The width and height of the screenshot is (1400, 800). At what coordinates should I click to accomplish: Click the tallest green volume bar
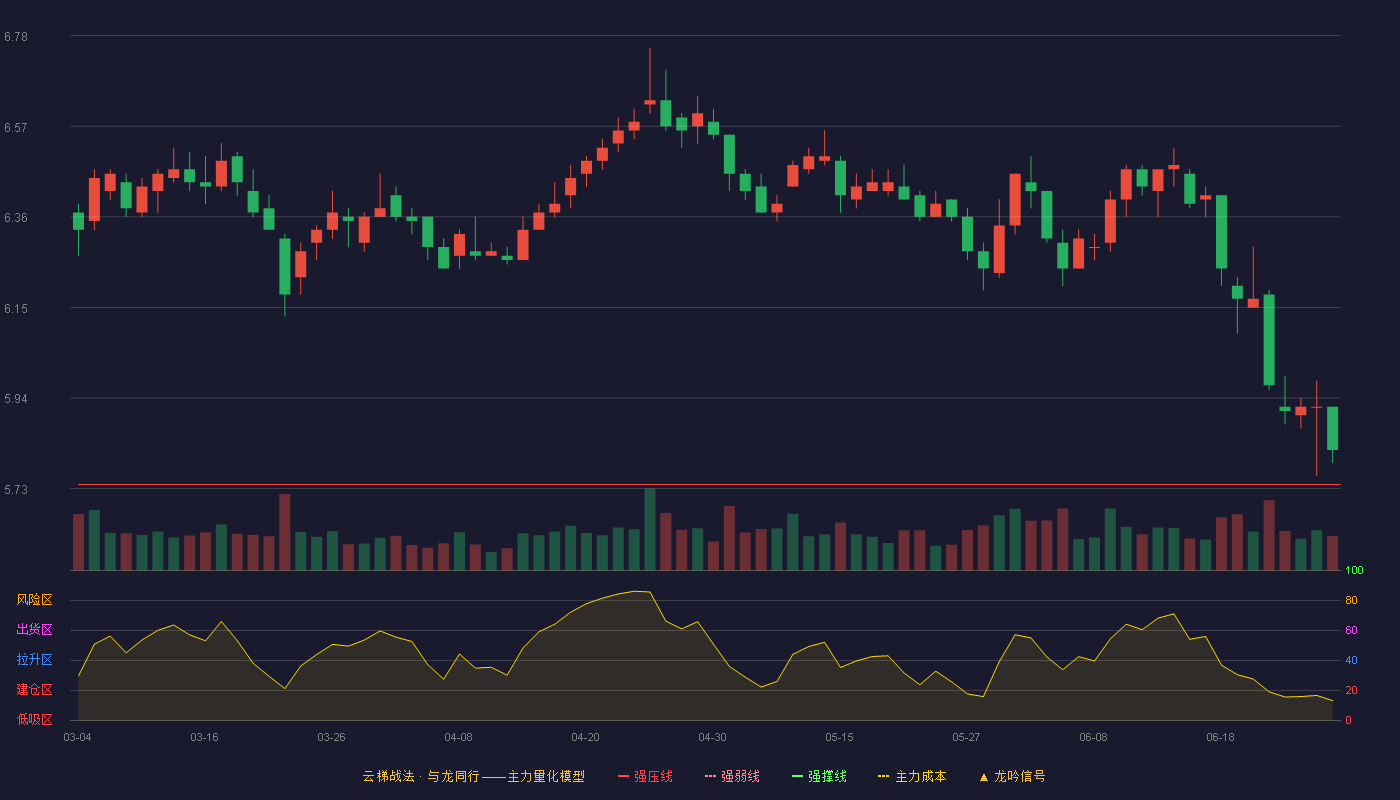click(x=650, y=529)
